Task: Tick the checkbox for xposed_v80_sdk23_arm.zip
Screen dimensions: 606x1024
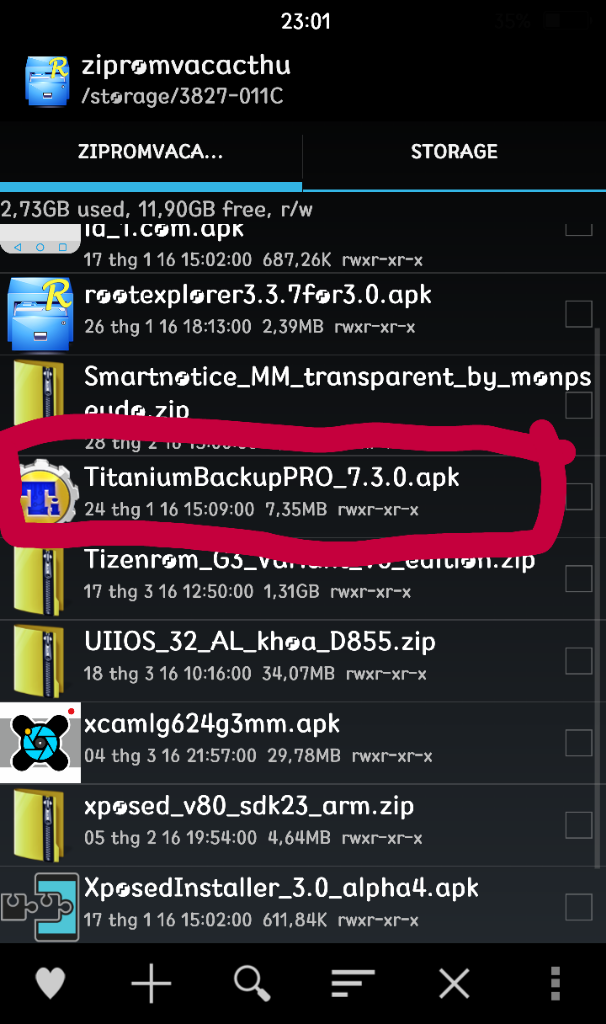Action: [x=579, y=825]
